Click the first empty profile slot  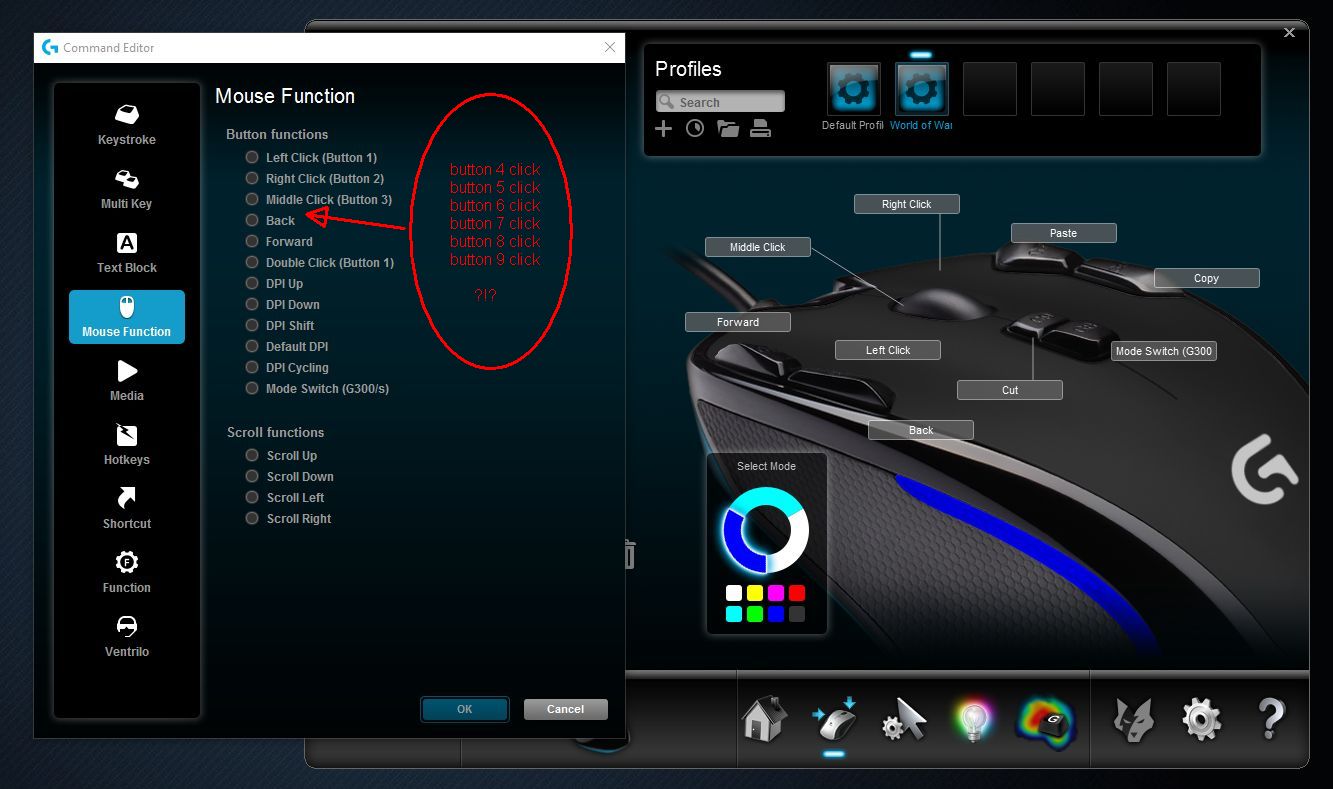990,89
